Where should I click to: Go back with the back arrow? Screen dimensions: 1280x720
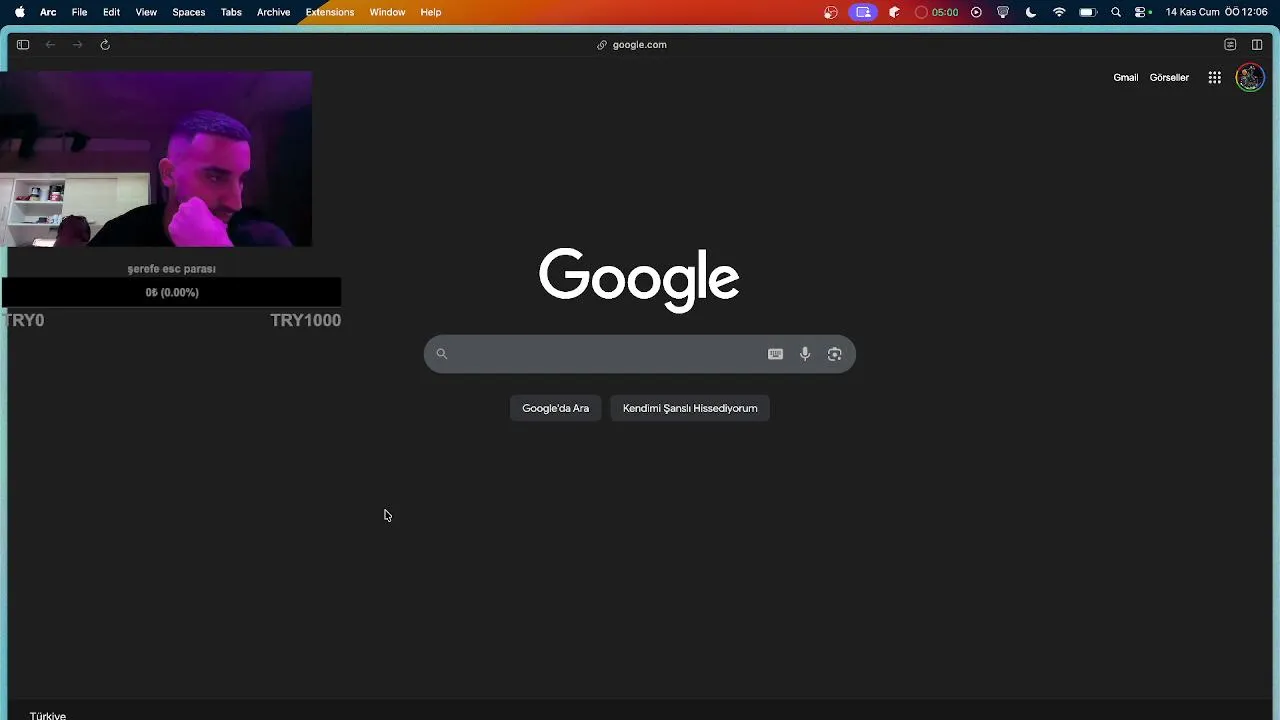pyautogui.click(x=50, y=44)
